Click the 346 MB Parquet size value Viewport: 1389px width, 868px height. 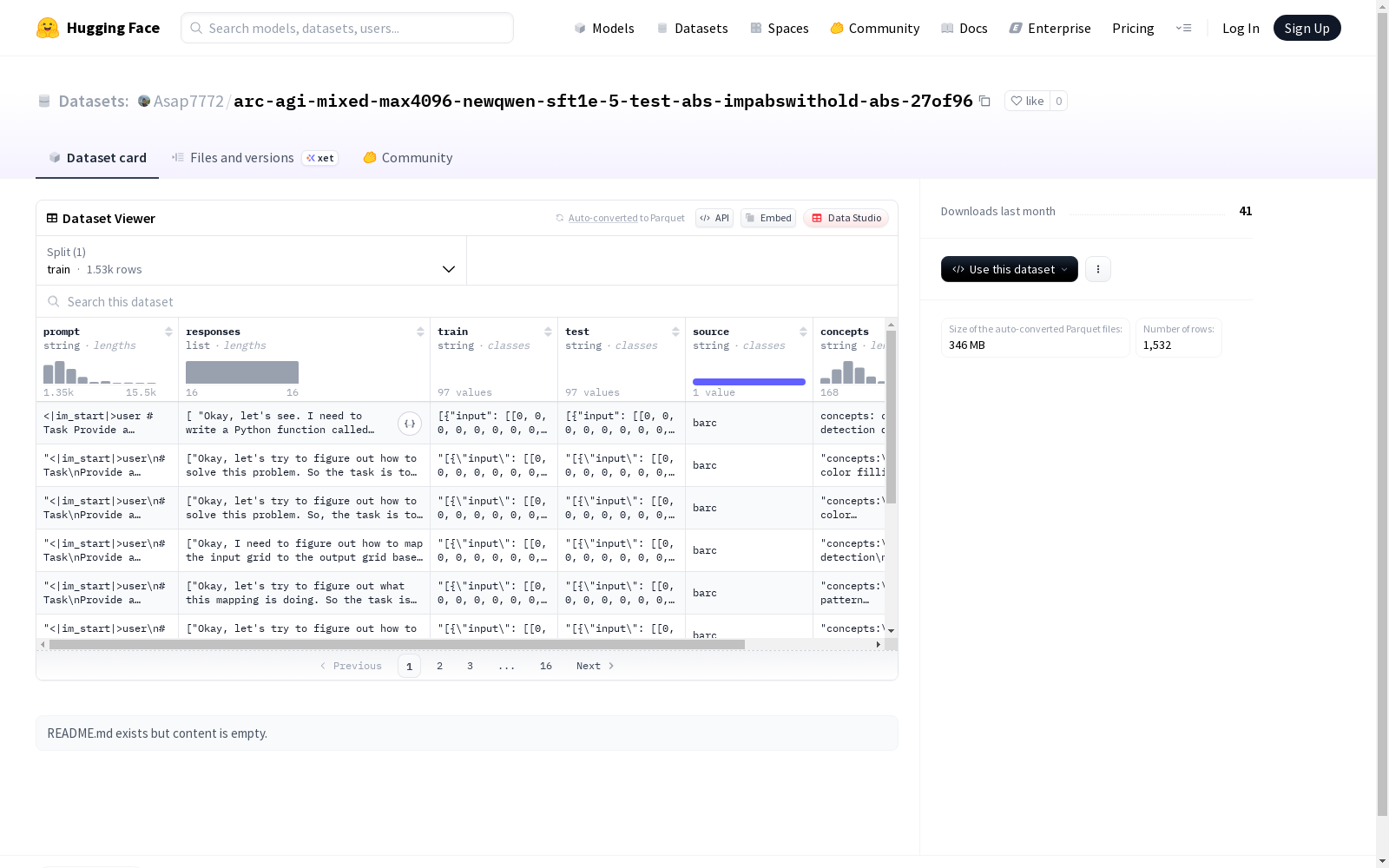(x=967, y=345)
